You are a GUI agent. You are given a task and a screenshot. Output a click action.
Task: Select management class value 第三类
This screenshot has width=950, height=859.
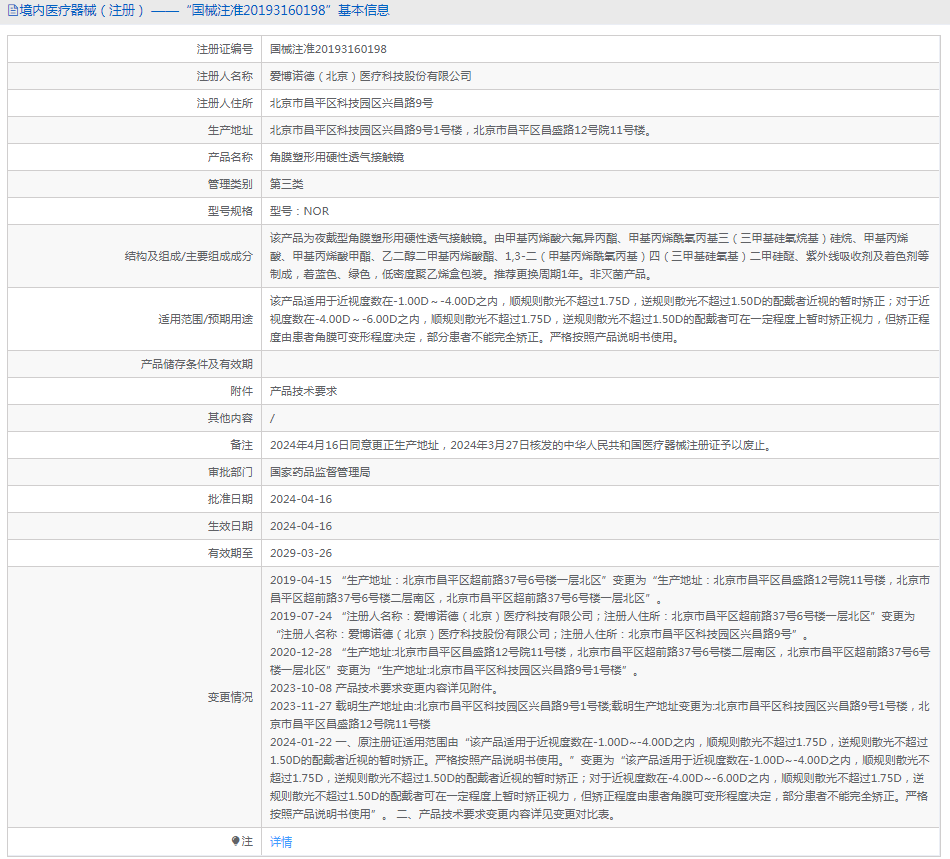(287, 184)
